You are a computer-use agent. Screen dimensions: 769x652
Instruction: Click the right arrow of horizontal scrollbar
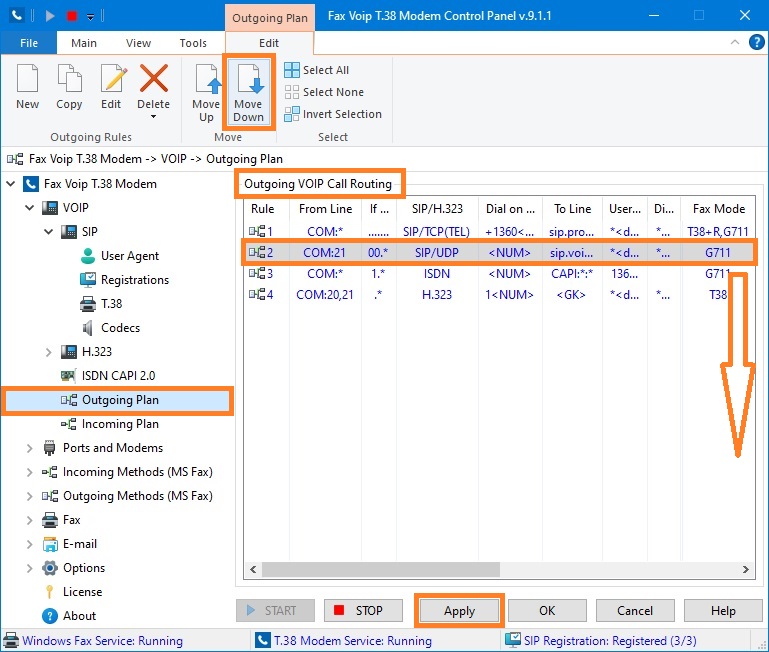(745, 570)
